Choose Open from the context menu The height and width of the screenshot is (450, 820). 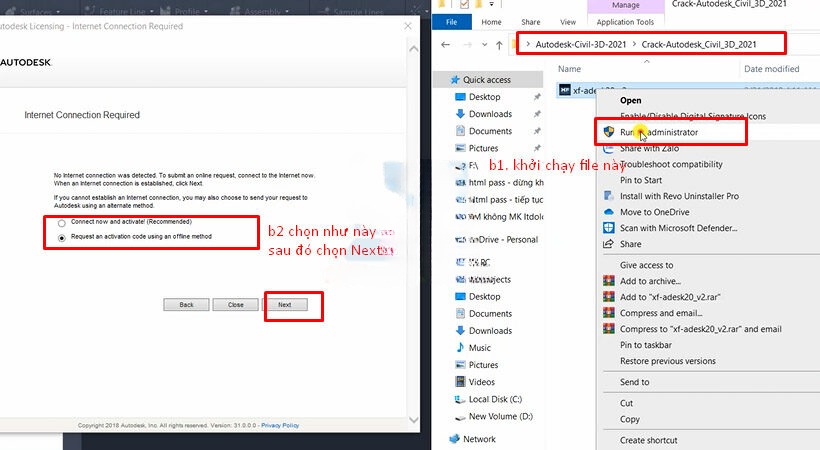coord(631,100)
